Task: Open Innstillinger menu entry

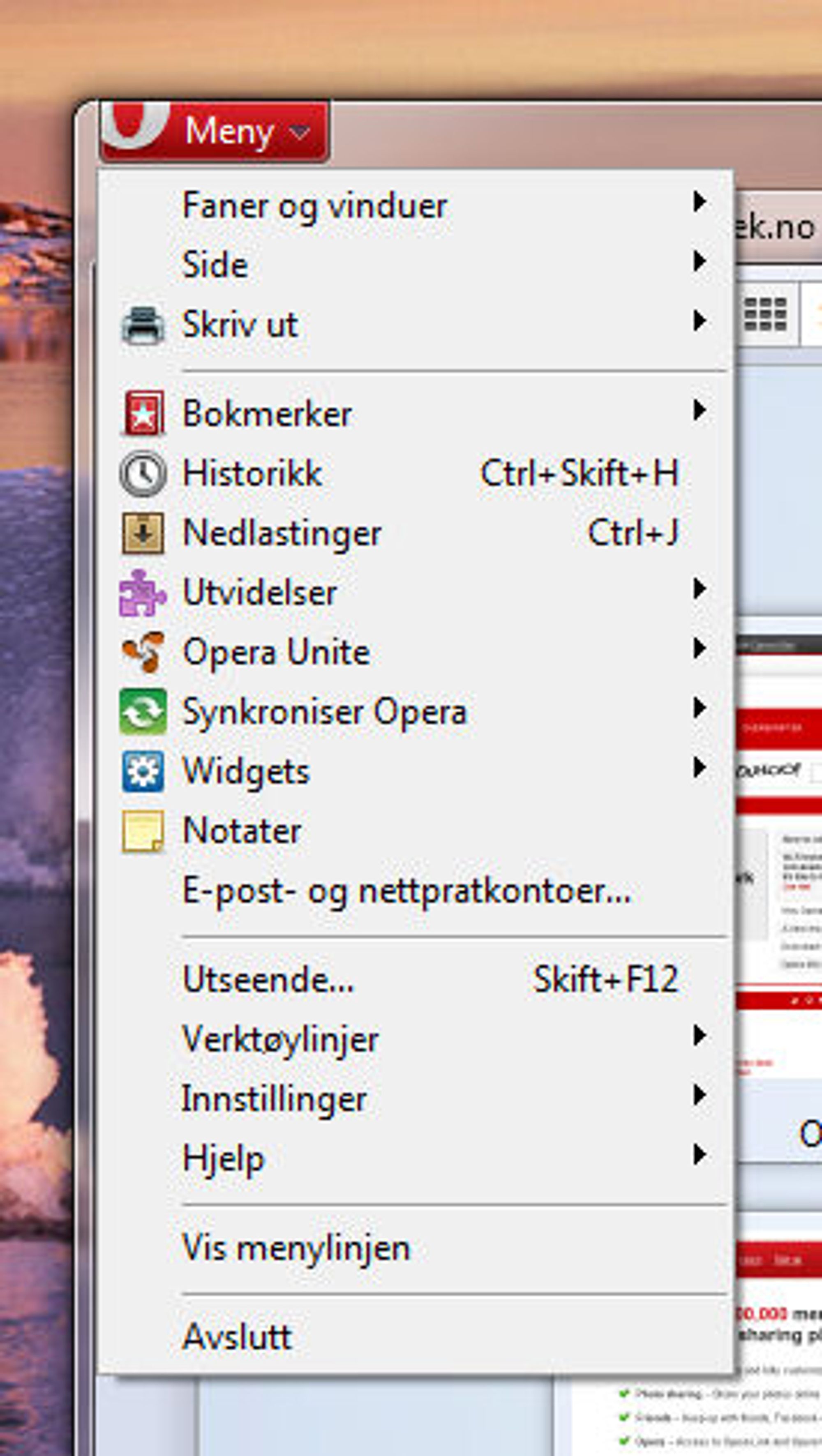Action: tap(416, 1099)
